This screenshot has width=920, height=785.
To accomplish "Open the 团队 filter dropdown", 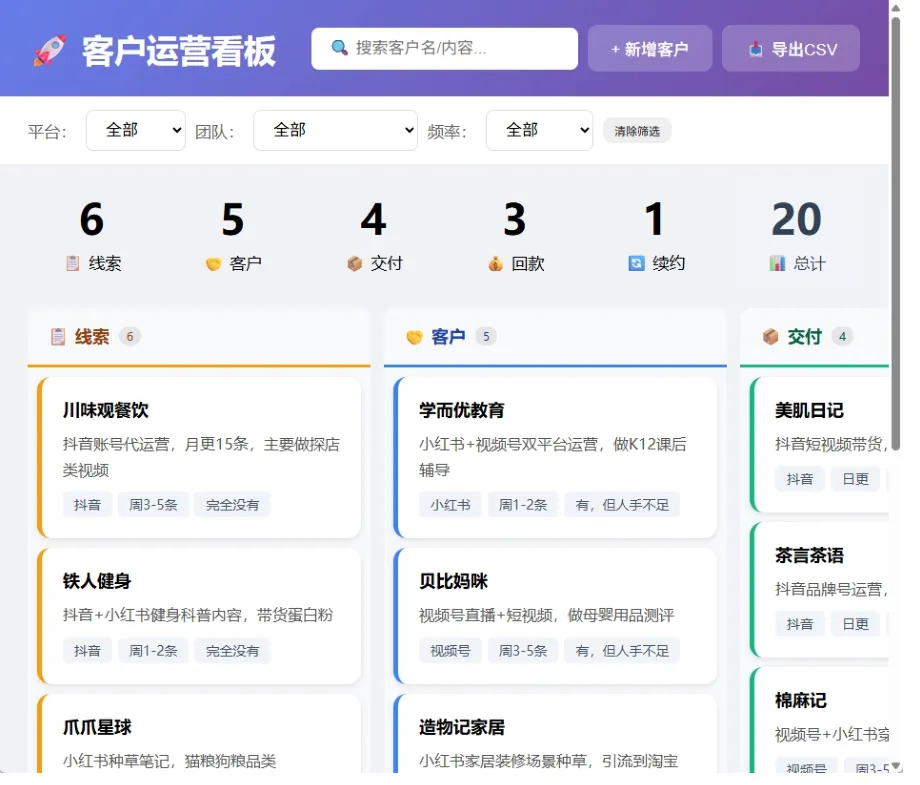I will coord(336,130).
